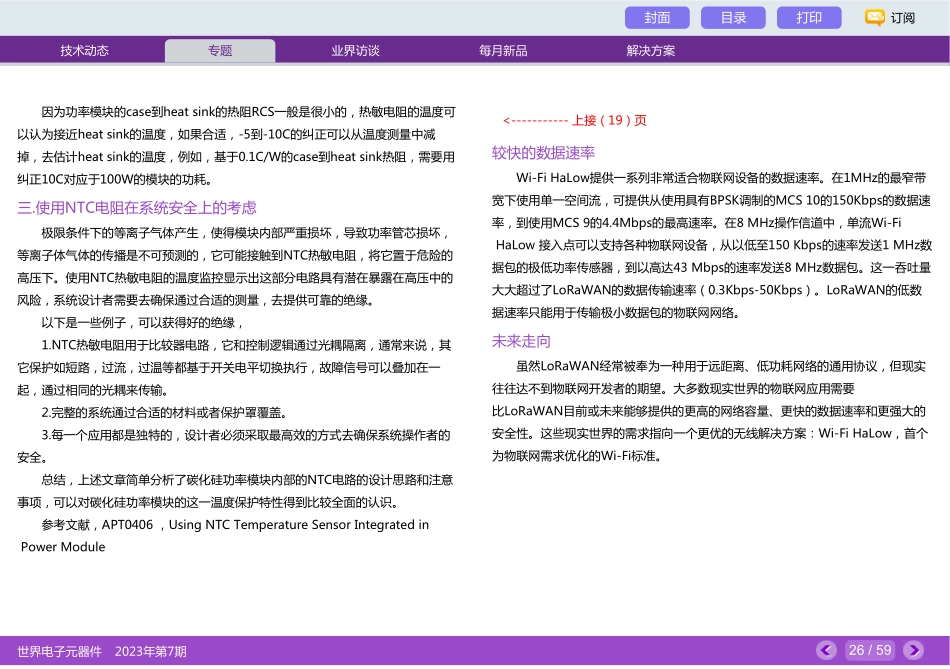Viewport: 950px width, 669px height.
Task: Click the 订阅 subscribe link
Action: click(900, 17)
